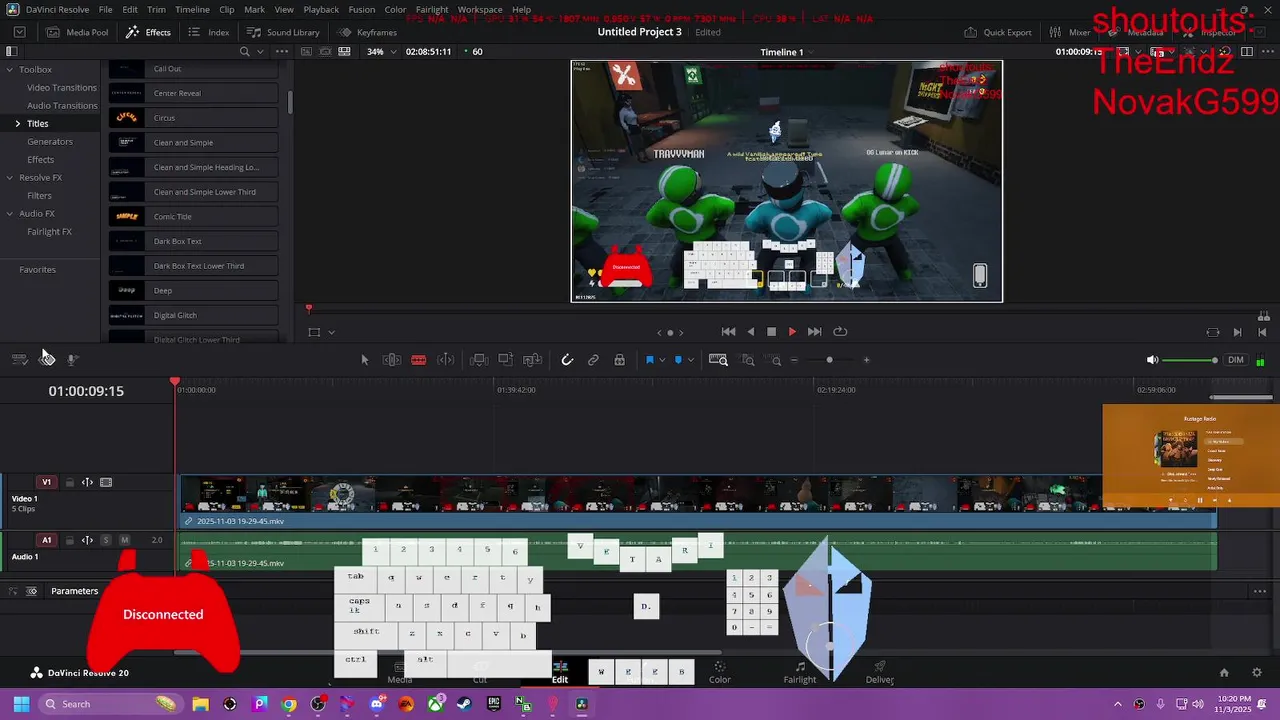
Task: Open the Index panel
Action: [209, 32]
